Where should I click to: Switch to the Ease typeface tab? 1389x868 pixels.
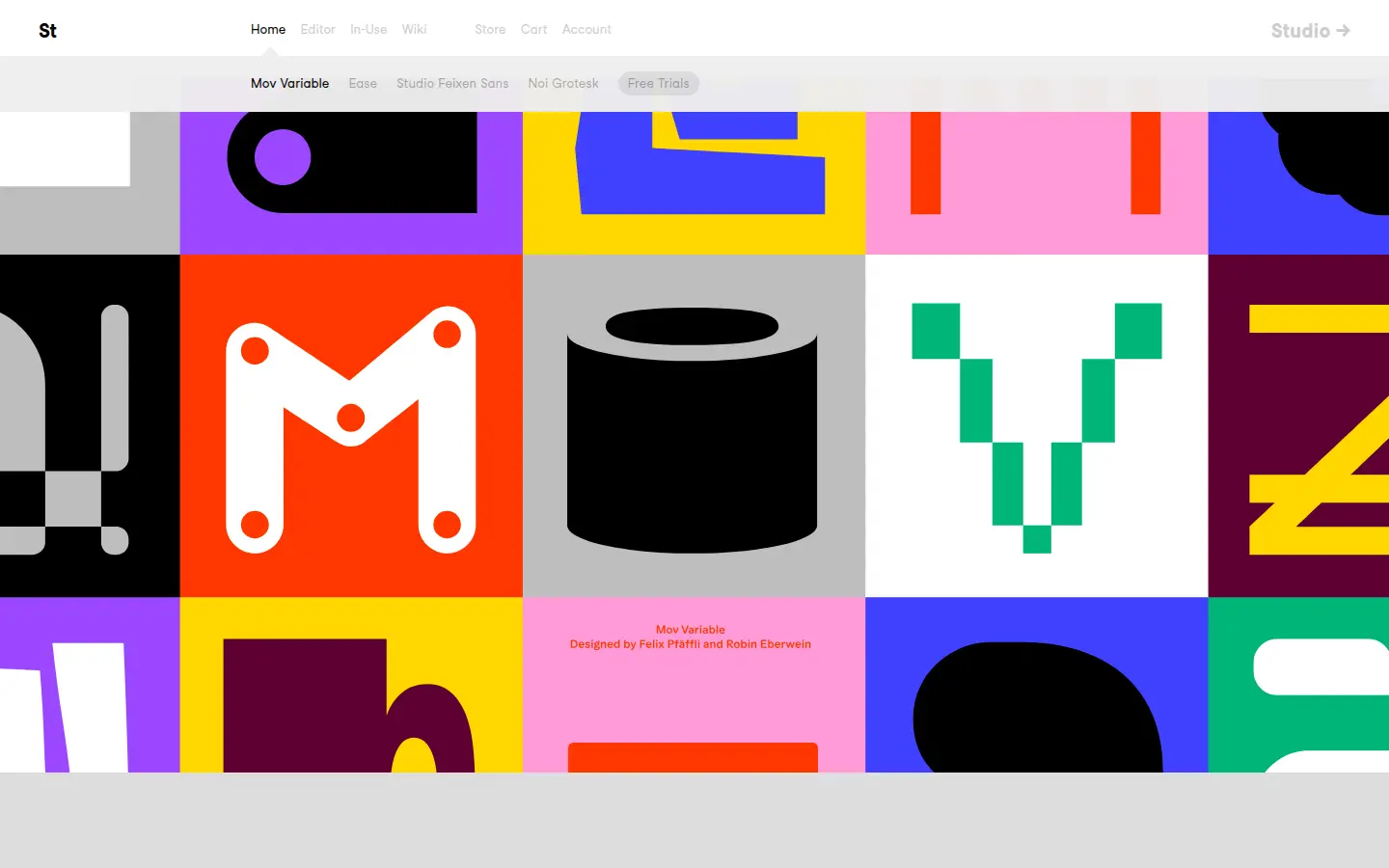coord(363,84)
